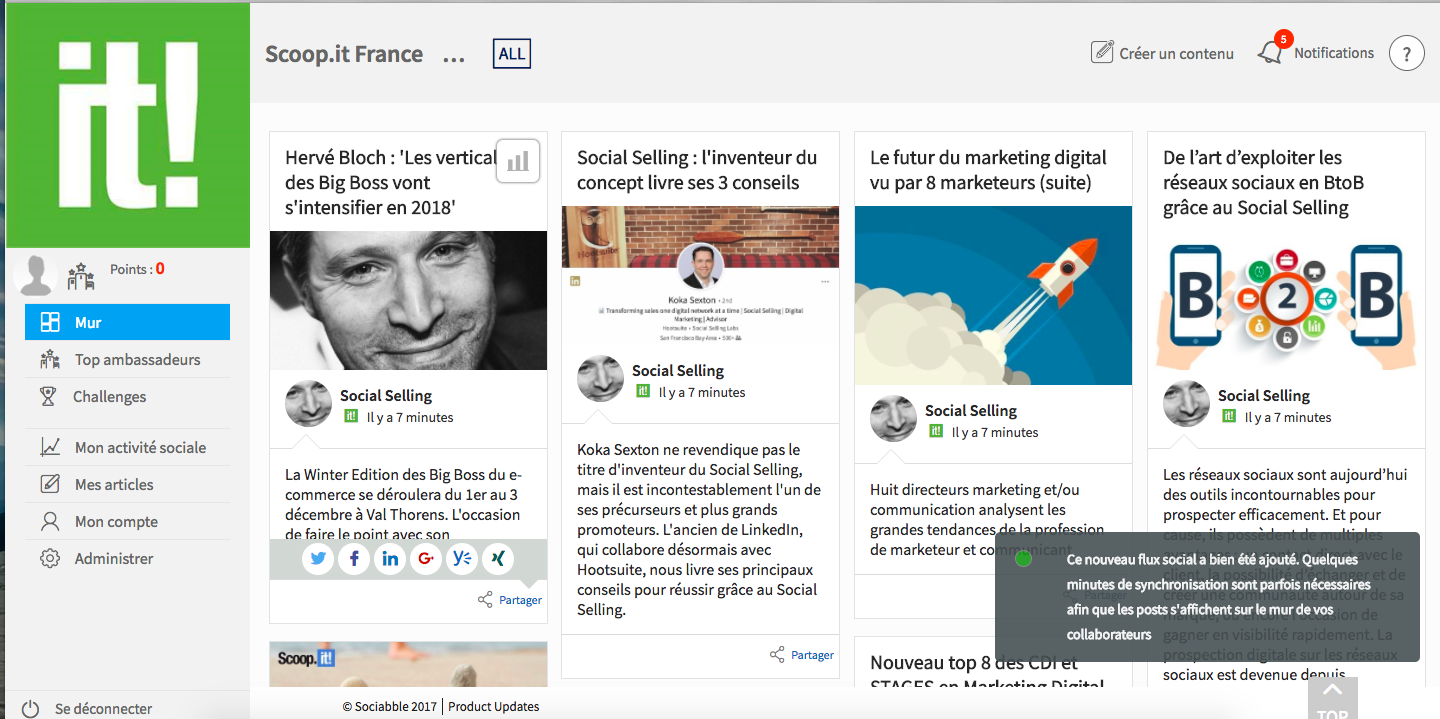Click the '© Sociabble 2017' footer text
The height and width of the screenshot is (719, 1440).
point(390,706)
